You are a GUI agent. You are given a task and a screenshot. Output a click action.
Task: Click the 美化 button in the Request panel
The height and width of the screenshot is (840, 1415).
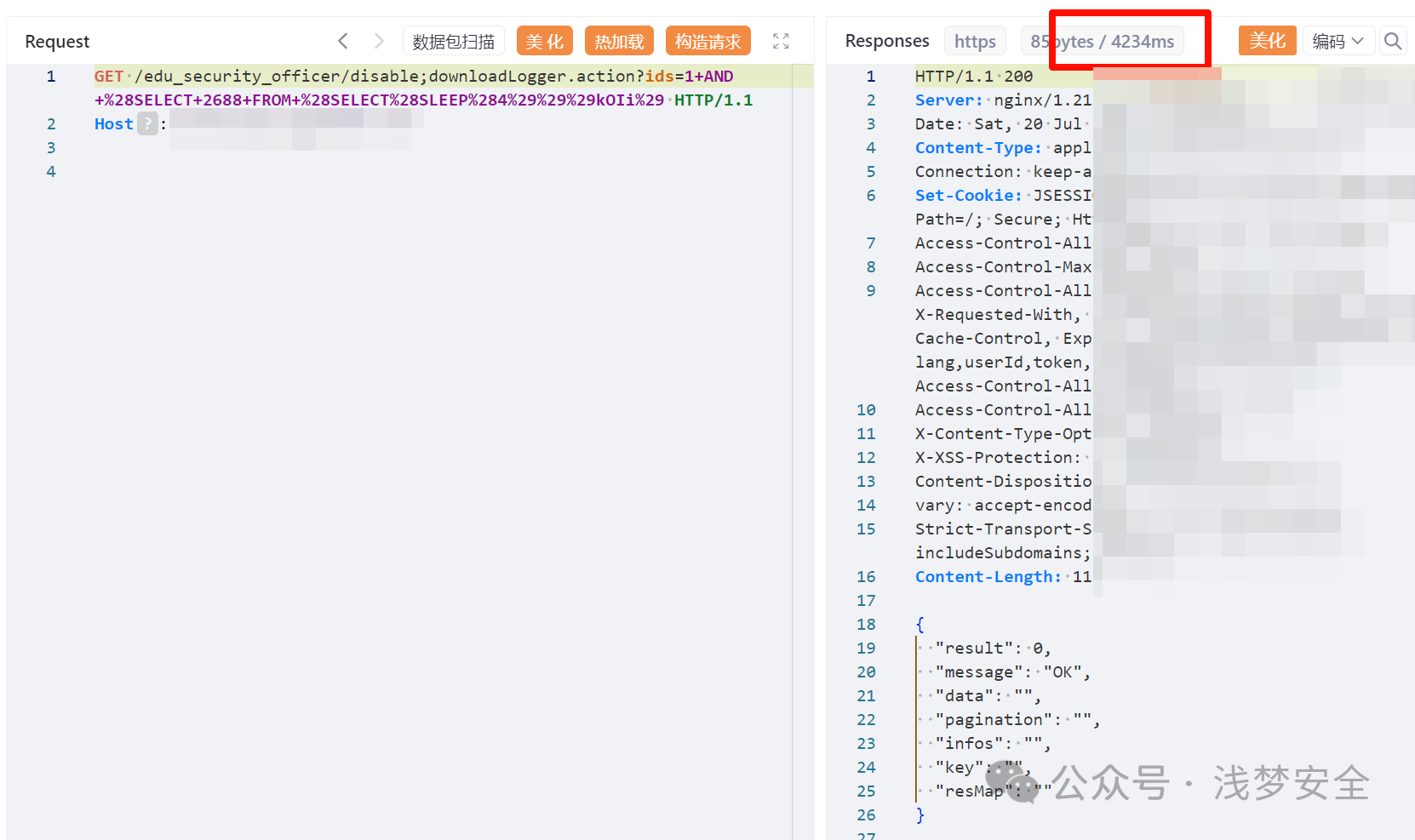tap(545, 41)
